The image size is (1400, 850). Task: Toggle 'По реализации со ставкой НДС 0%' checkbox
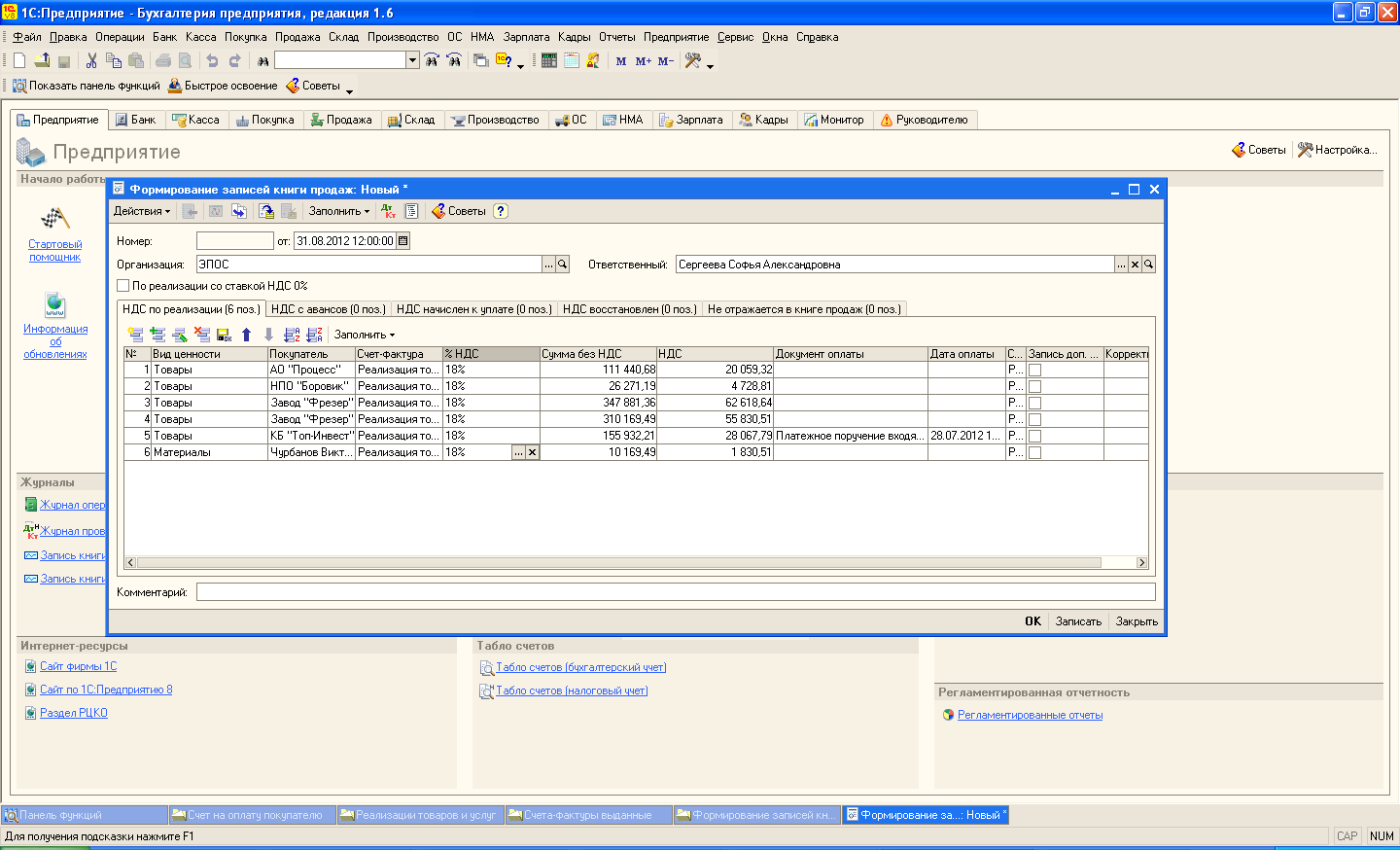point(123,286)
